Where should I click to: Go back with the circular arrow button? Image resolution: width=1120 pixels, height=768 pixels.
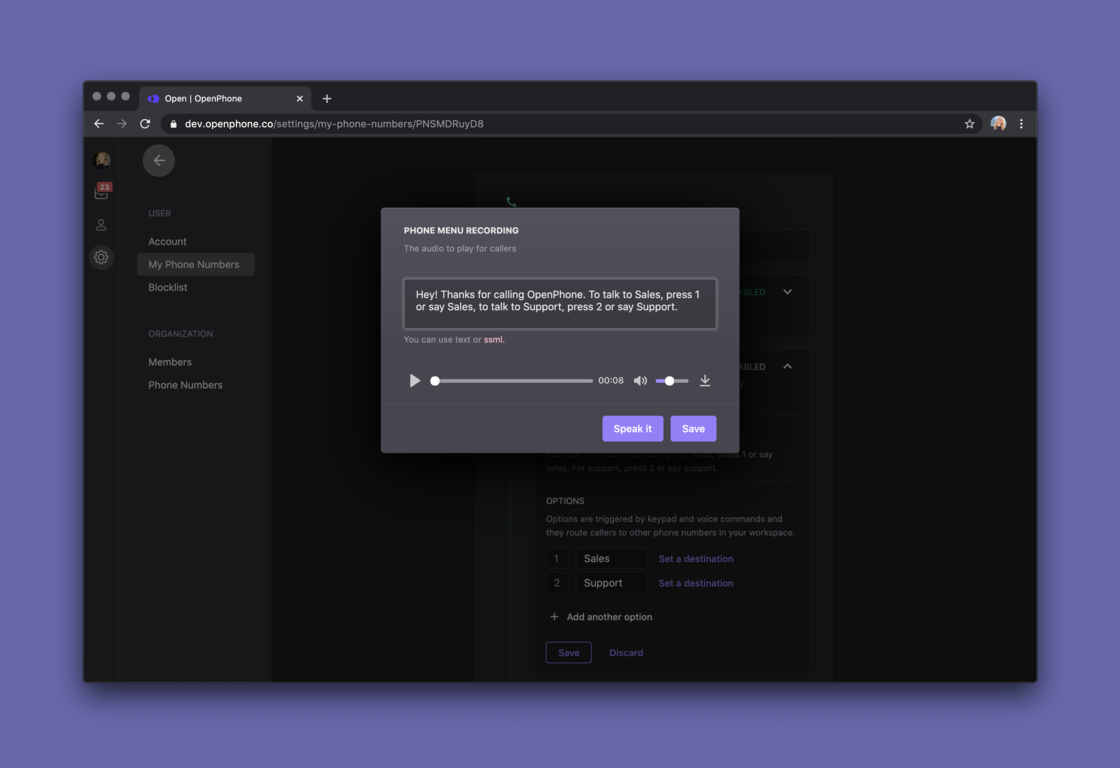pyautogui.click(x=159, y=161)
